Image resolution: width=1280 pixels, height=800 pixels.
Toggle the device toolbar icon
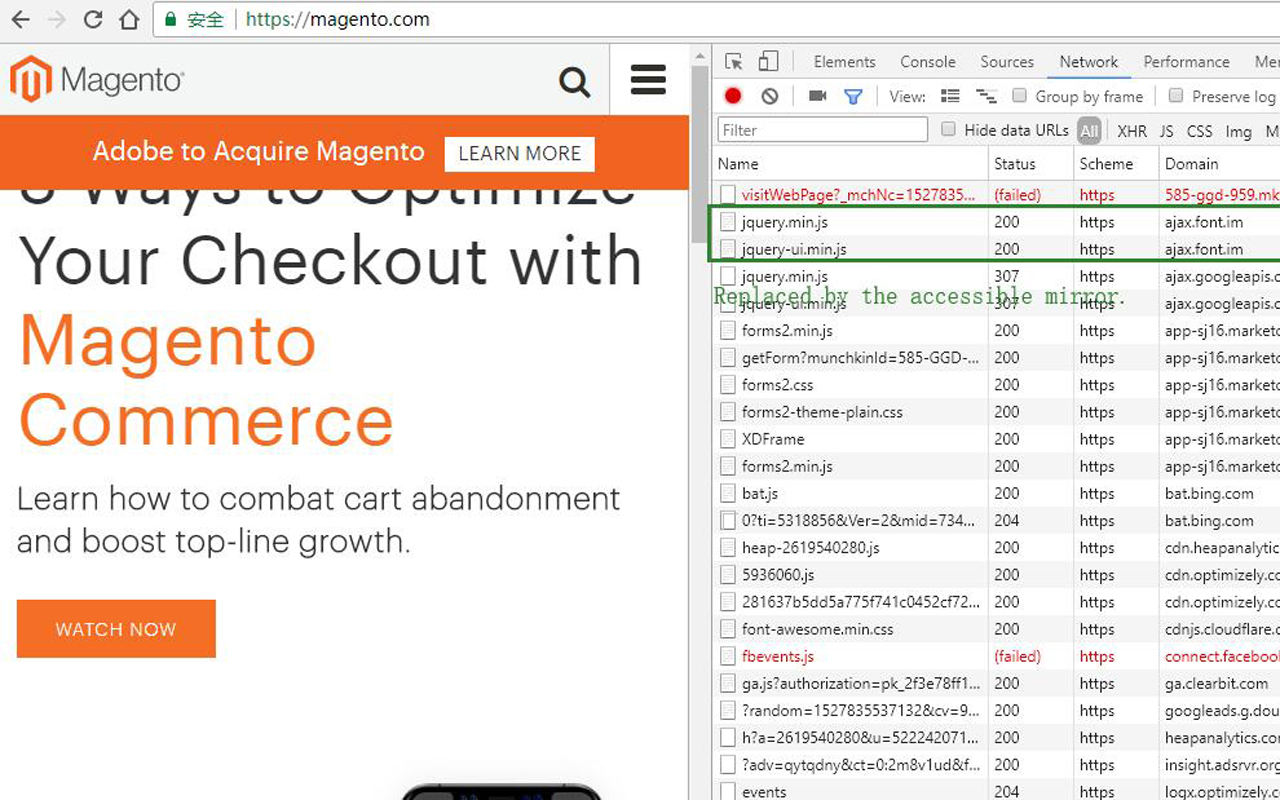click(768, 62)
